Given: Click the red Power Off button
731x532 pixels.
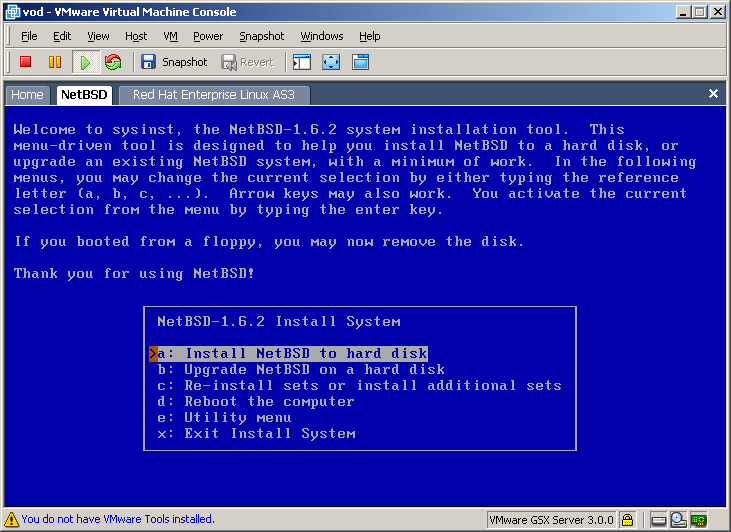Looking at the screenshot, I should tap(25, 62).
